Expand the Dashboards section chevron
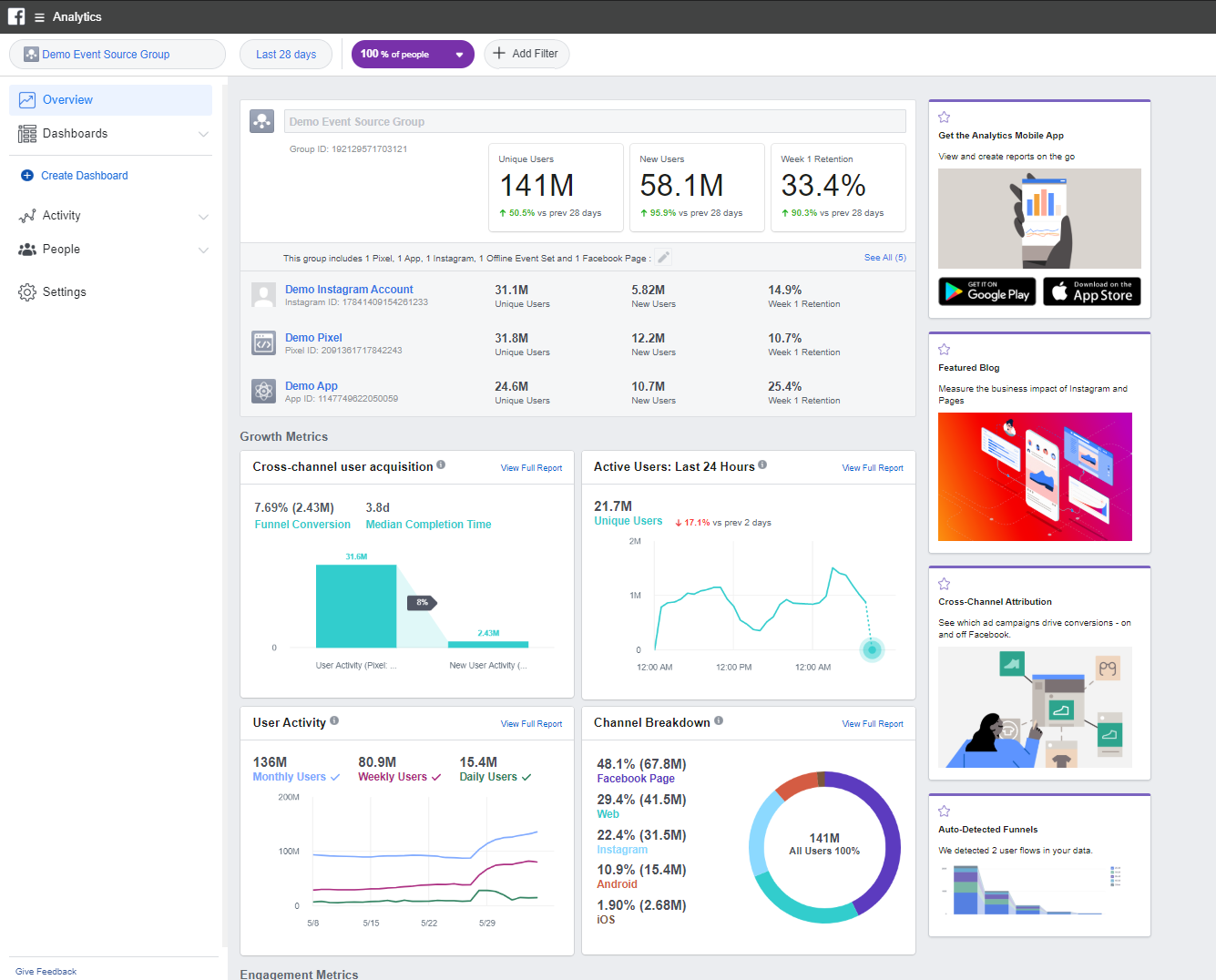This screenshot has height=980, width=1216. [203, 134]
